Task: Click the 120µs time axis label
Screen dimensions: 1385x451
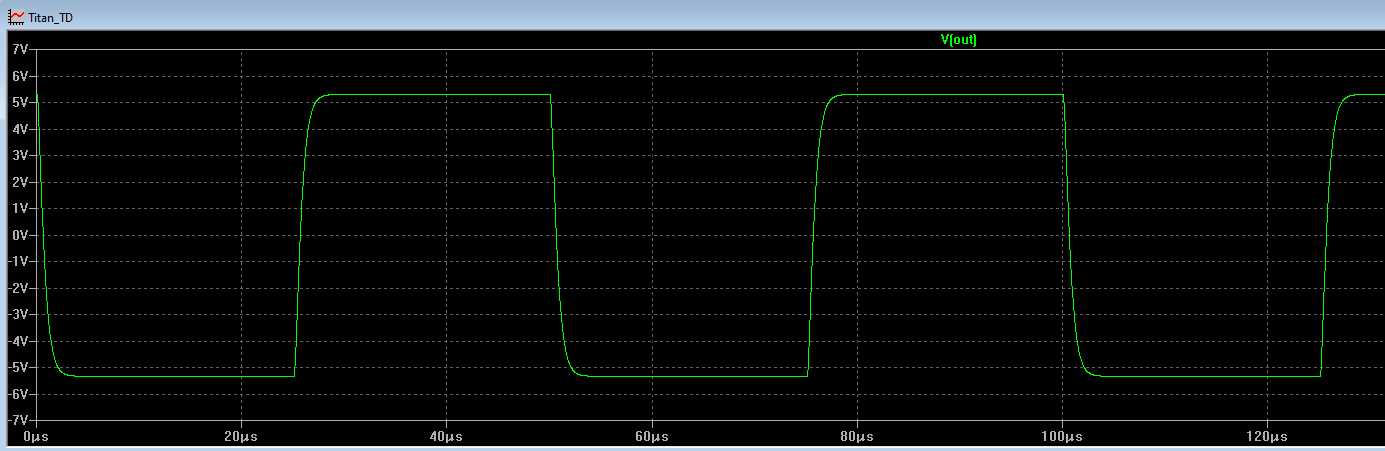Action: (1267, 438)
